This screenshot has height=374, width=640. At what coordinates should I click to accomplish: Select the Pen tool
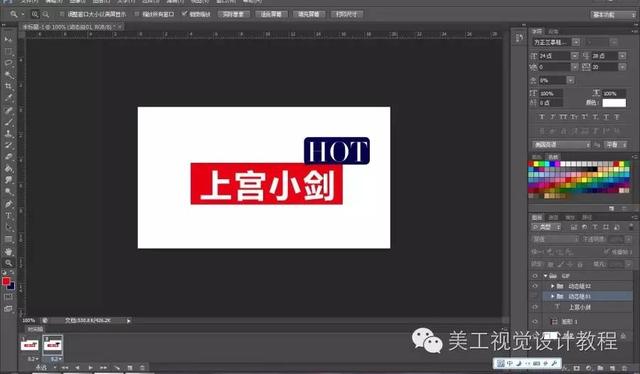click(8, 204)
